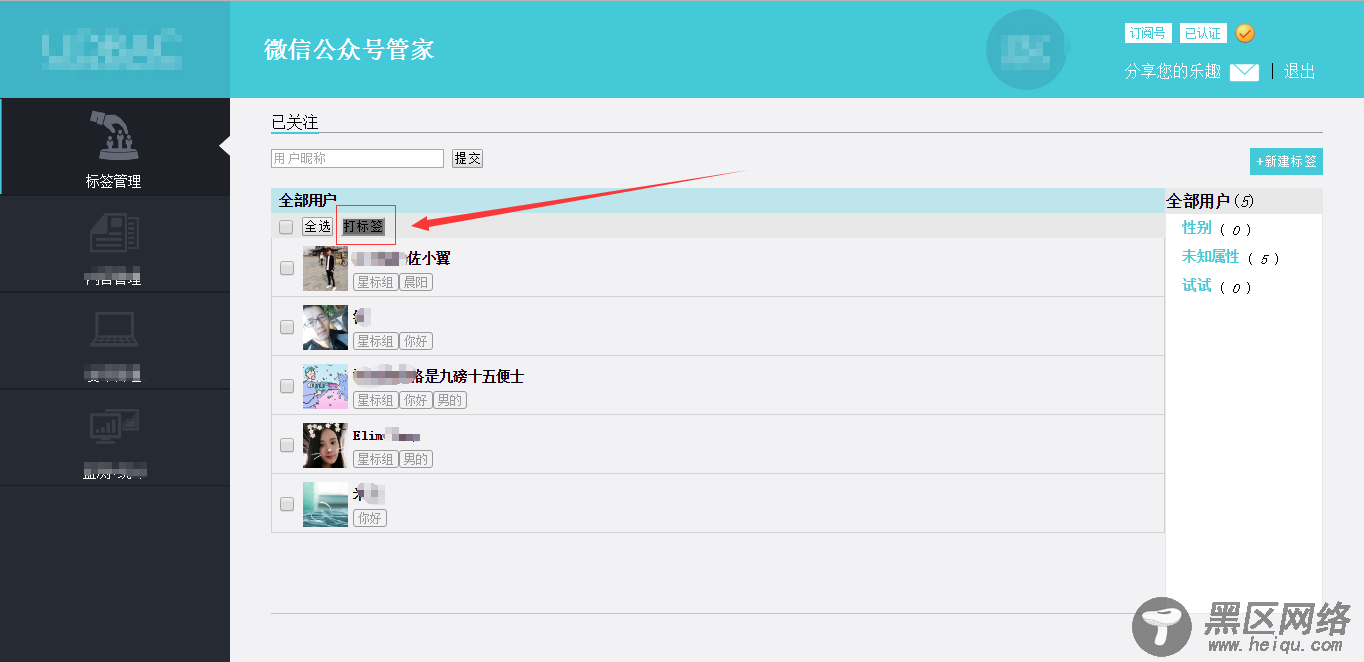1364x662 pixels.
Task: Click the 分享您的乐趣 text
Action: point(1173,72)
